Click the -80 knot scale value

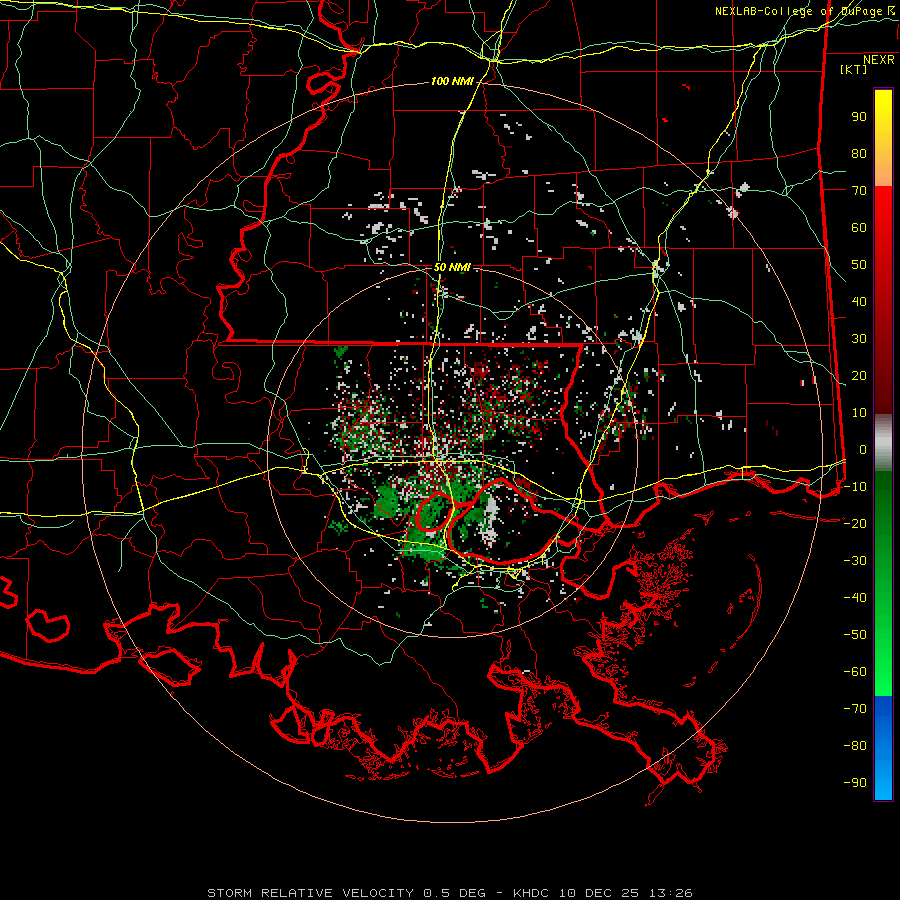click(x=855, y=746)
